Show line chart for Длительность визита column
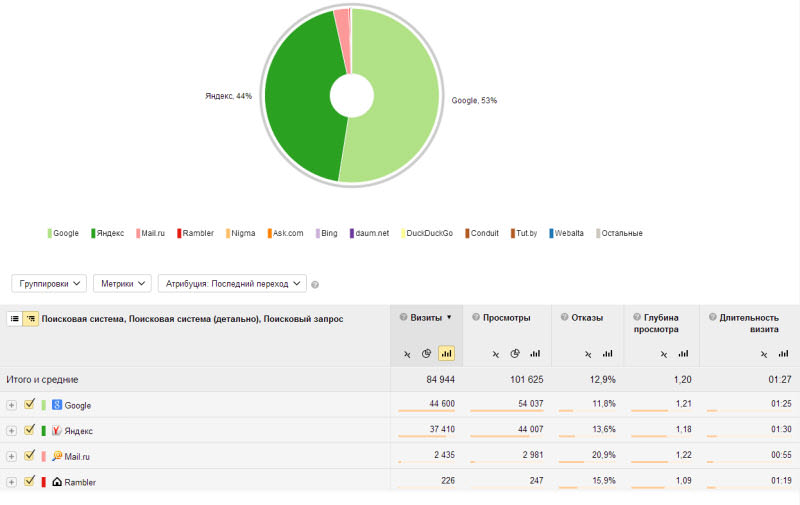 (763, 354)
